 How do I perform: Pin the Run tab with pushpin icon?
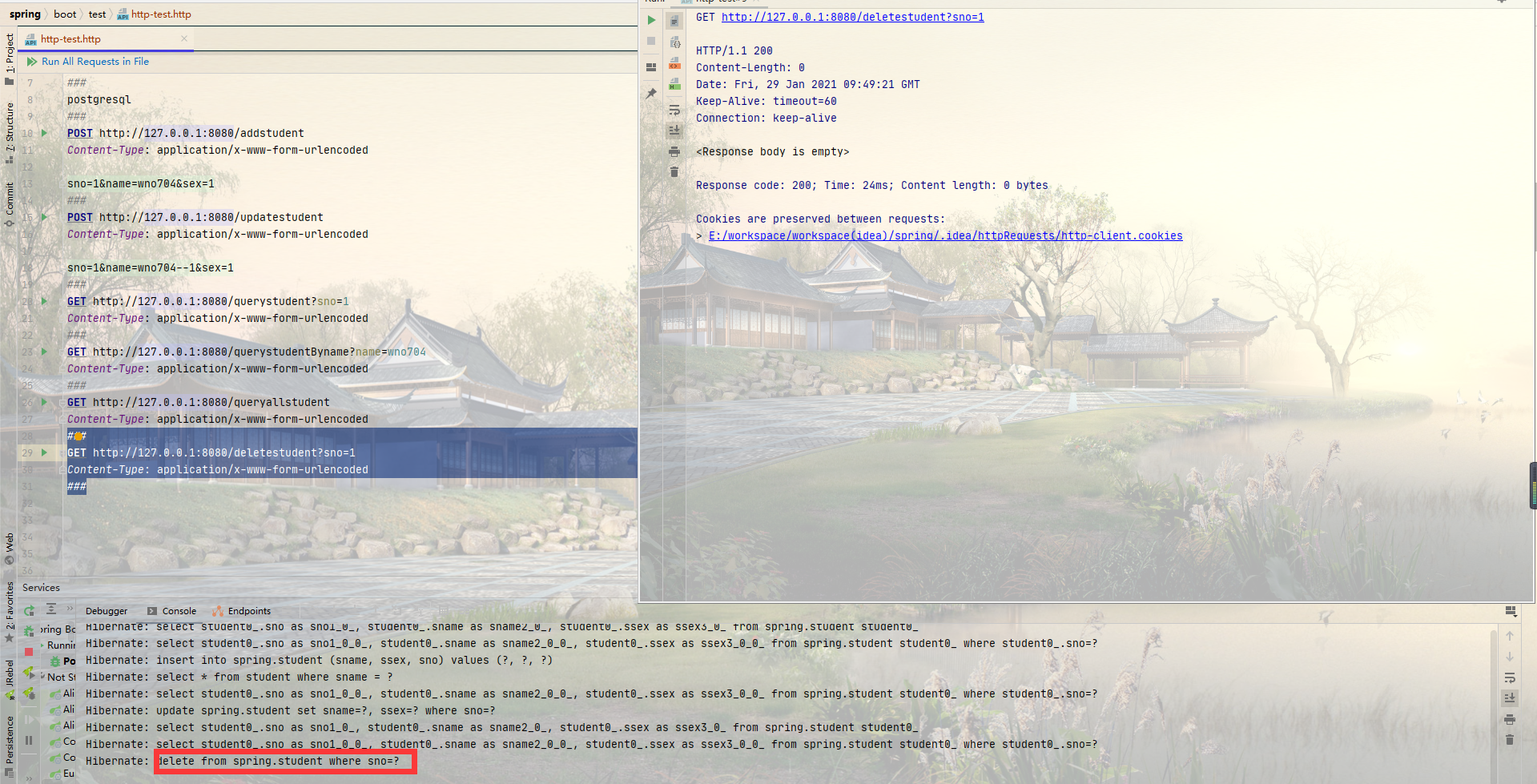[x=651, y=94]
